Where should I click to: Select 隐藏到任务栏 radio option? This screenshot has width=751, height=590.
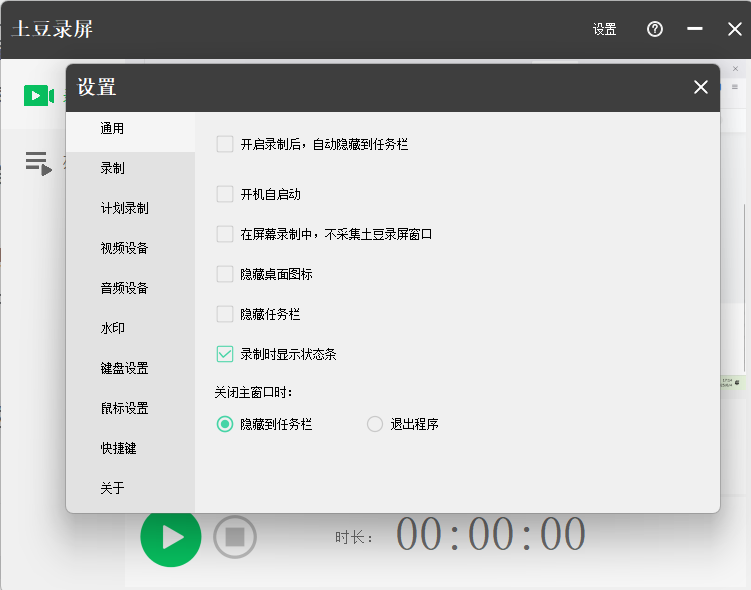(225, 424)
